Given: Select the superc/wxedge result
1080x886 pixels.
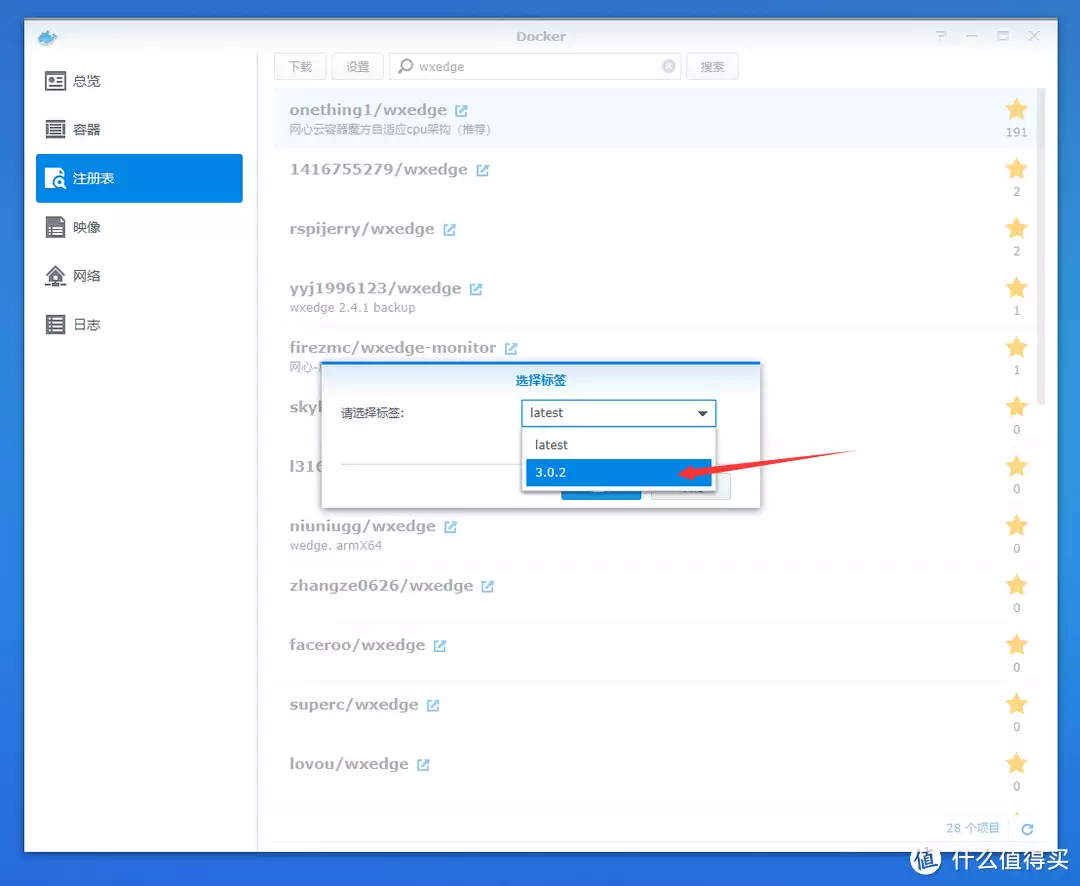Looking at the screenshot, I should point(654,712).
